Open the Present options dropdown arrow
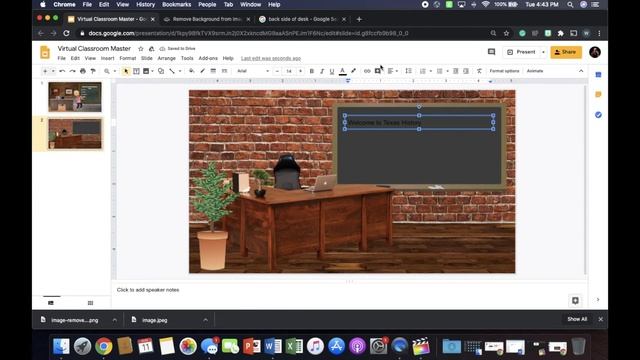Image resolution: width=640 pixels, height=360 pixels. pos(543,52)
